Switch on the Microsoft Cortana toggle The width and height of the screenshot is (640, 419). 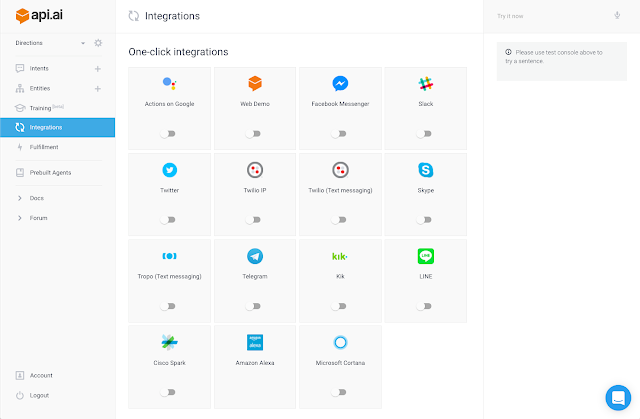(x=338, y=392)
